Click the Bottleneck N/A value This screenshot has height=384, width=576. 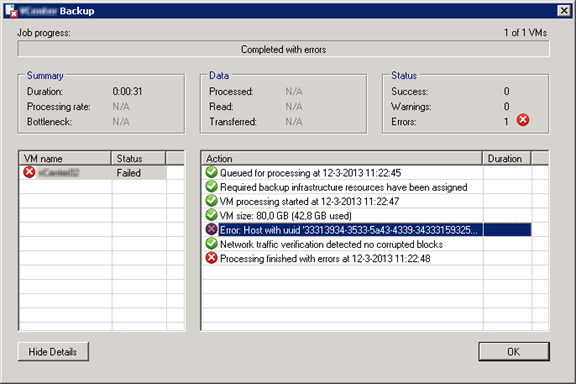[121, 122]
